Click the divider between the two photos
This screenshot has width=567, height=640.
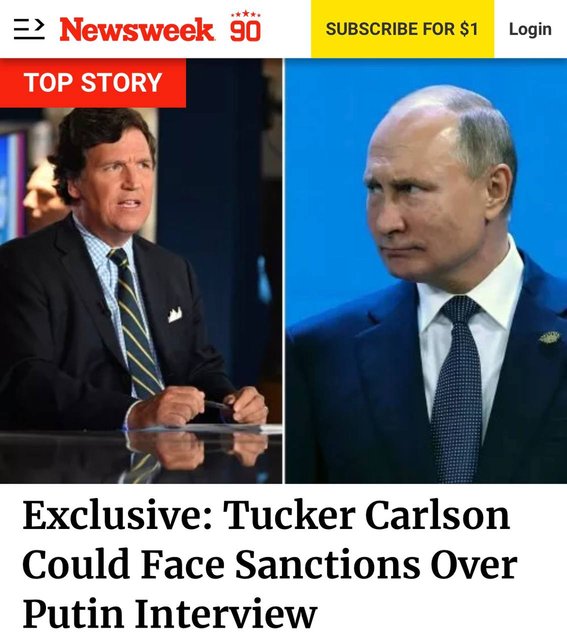[283, 271]
